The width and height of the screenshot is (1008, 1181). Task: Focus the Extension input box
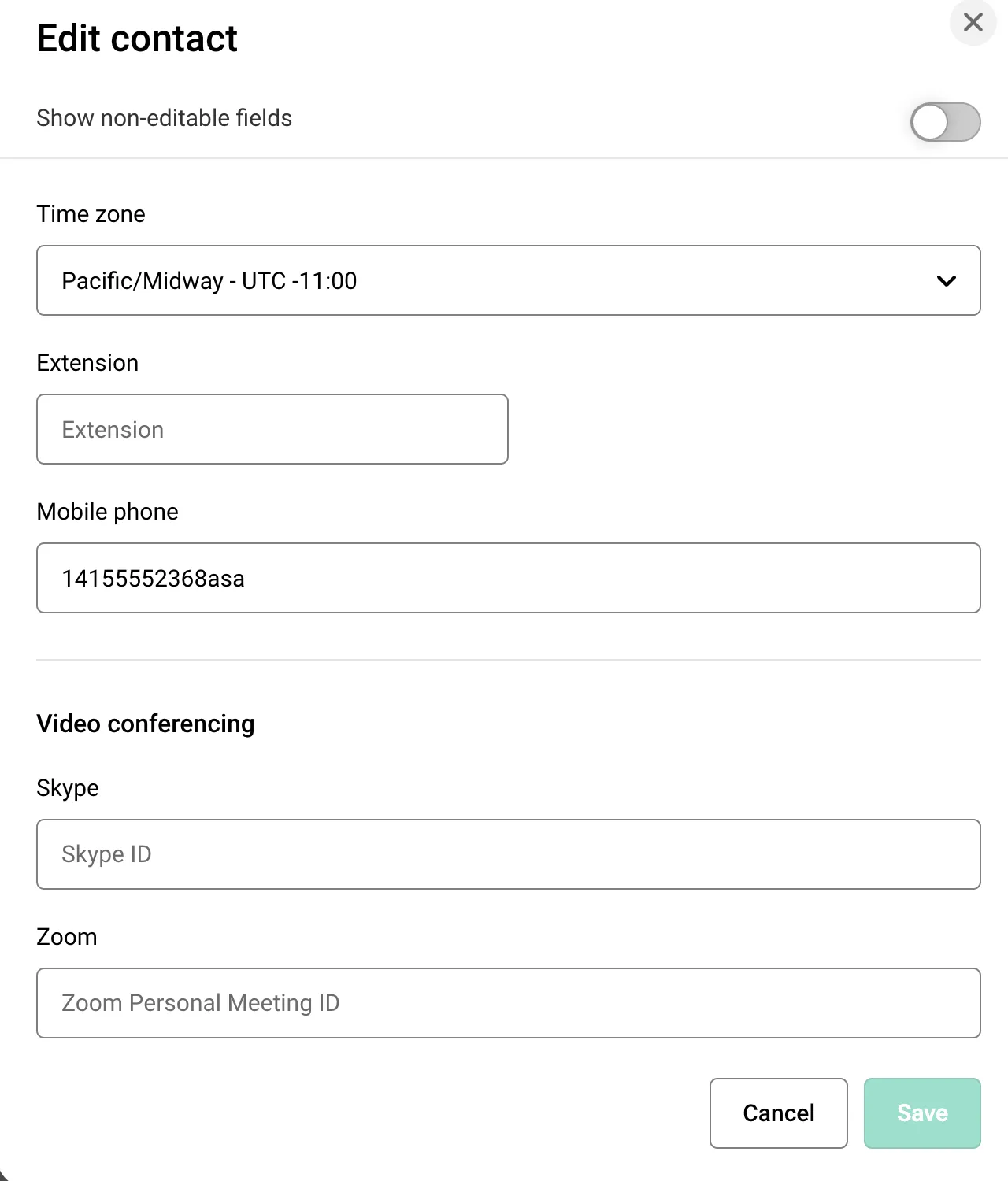coord(272,429)
